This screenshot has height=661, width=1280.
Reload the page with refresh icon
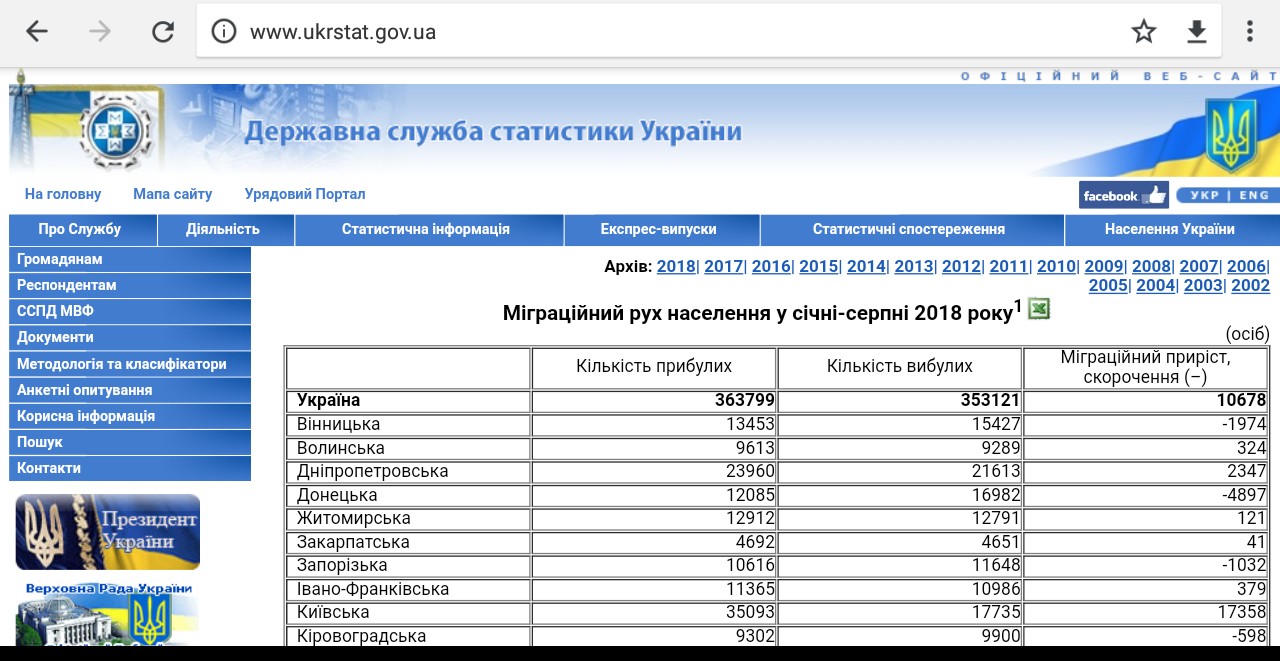click(x=163, y=32)
